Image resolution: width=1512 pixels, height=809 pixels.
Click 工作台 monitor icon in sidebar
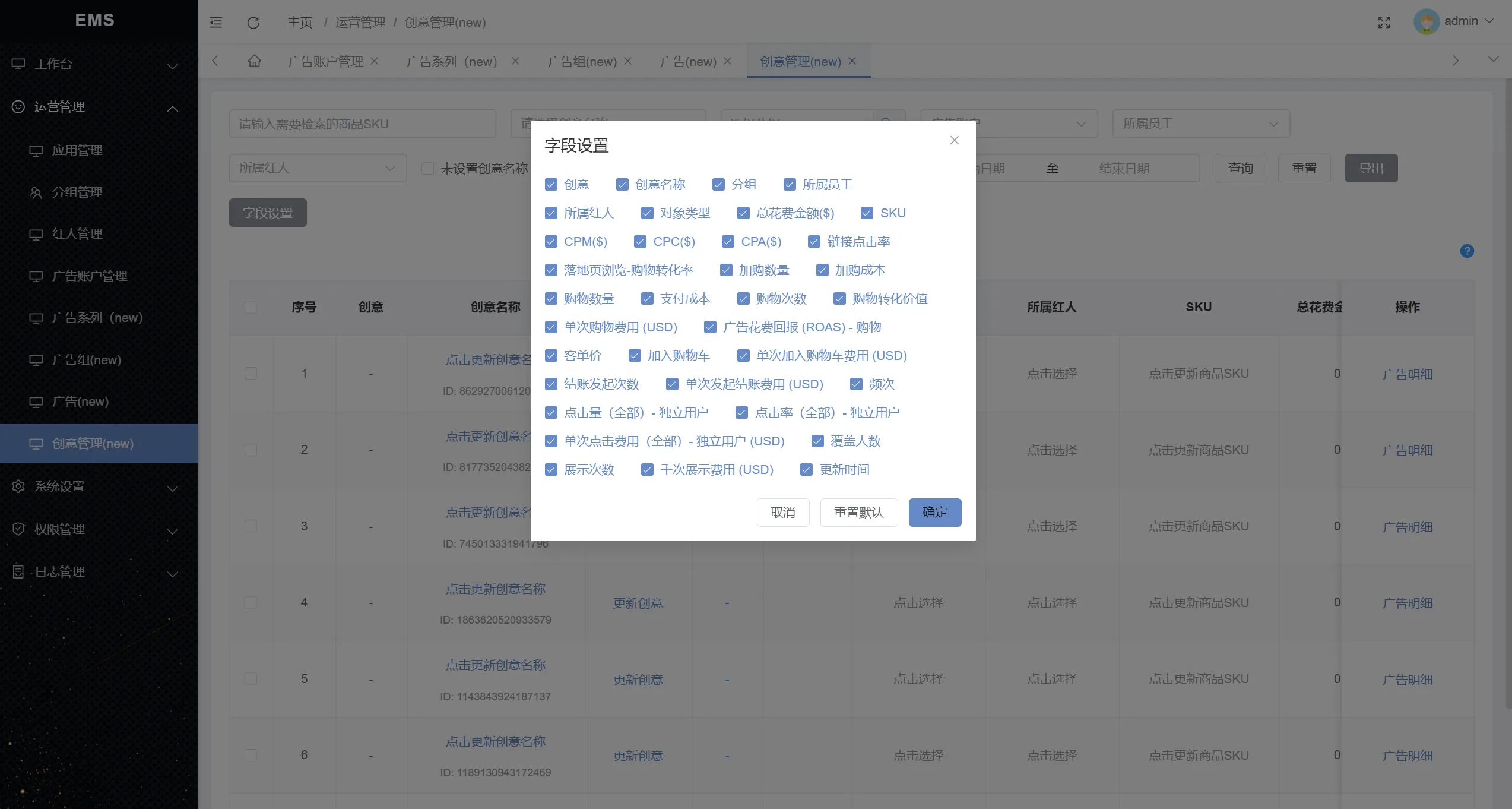[18, 64]
